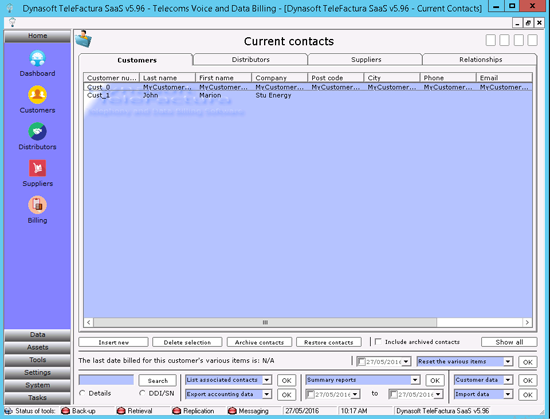Tick the report start date checkbox

310,394
